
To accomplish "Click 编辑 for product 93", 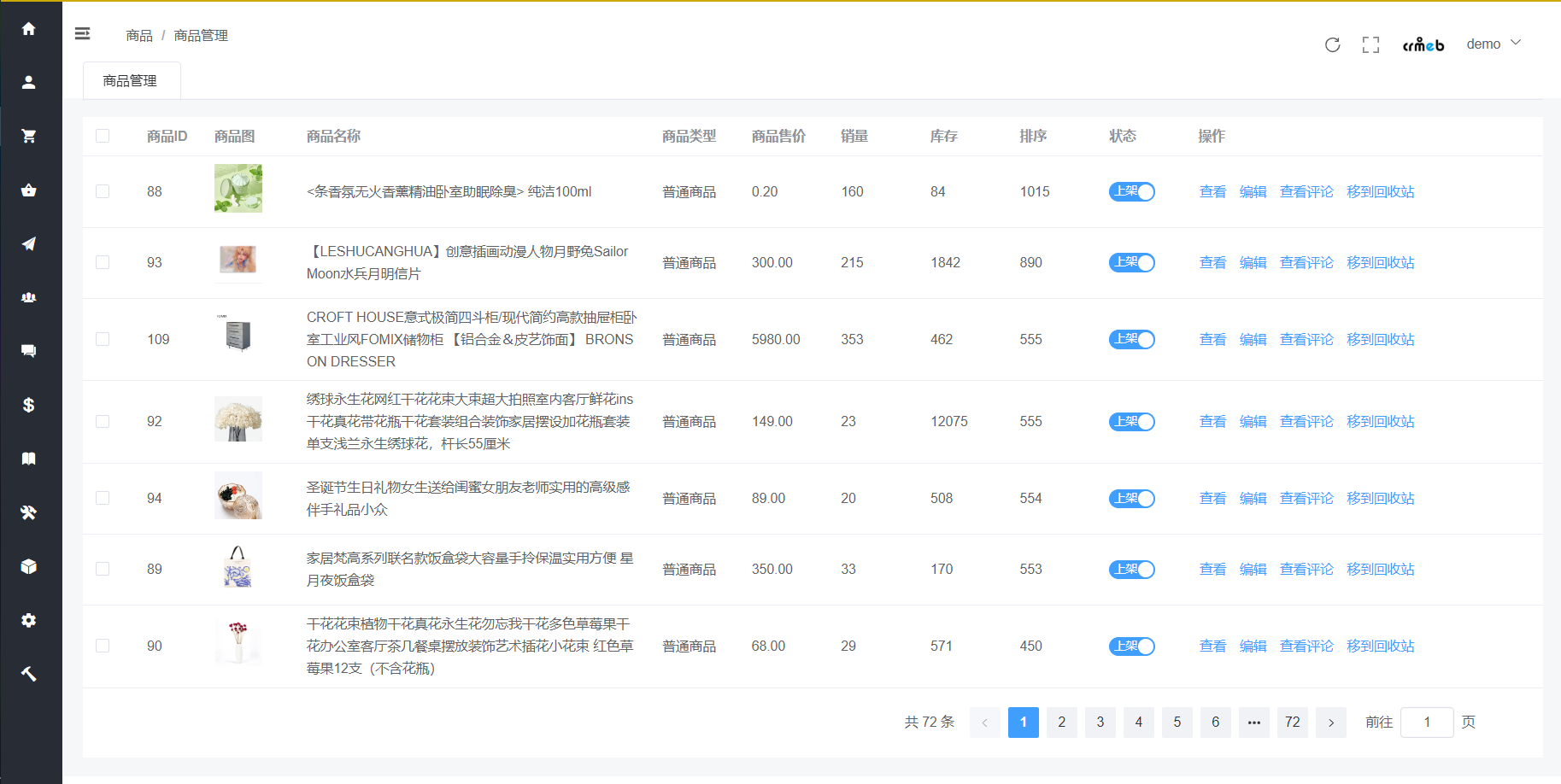I will 1253,262.
